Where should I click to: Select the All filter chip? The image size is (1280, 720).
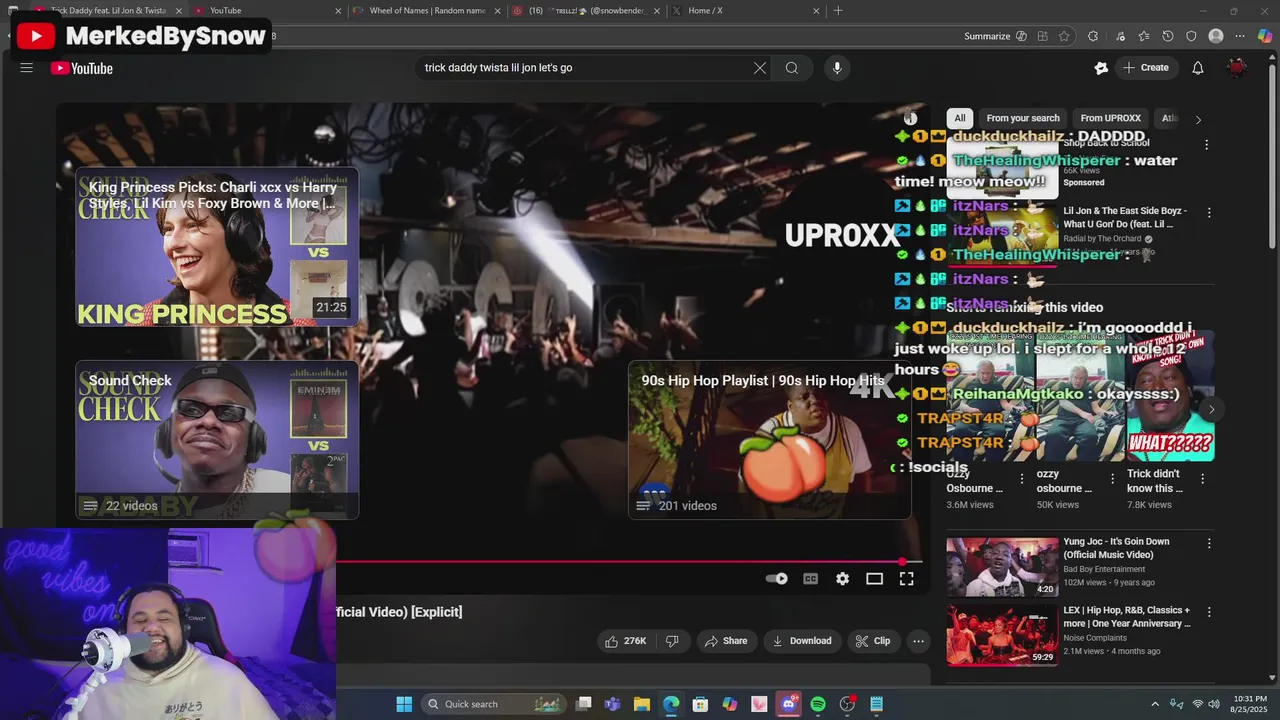coord(960,118)
